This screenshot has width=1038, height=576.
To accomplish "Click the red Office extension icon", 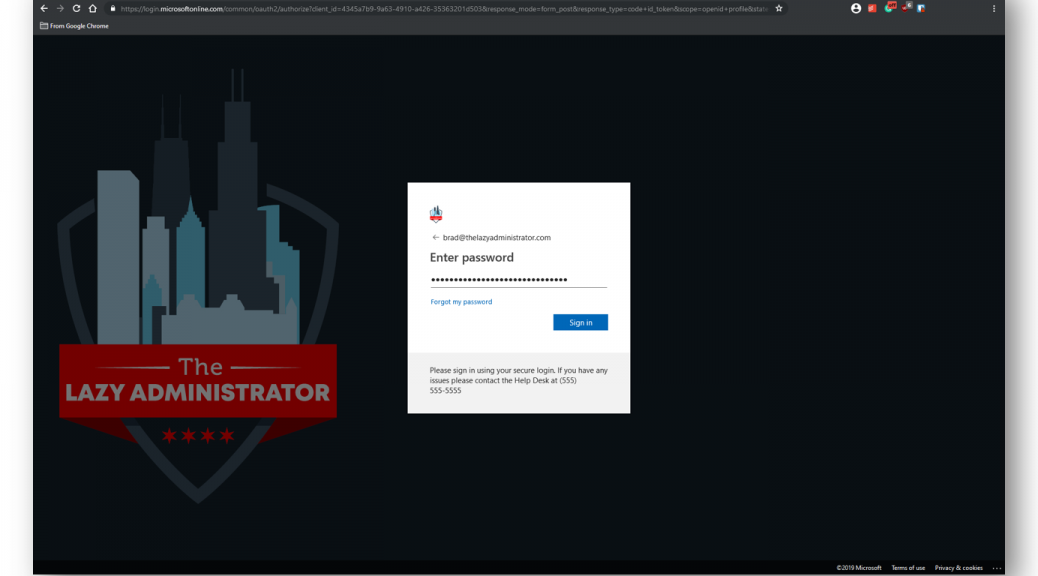I will pos(872,9).
